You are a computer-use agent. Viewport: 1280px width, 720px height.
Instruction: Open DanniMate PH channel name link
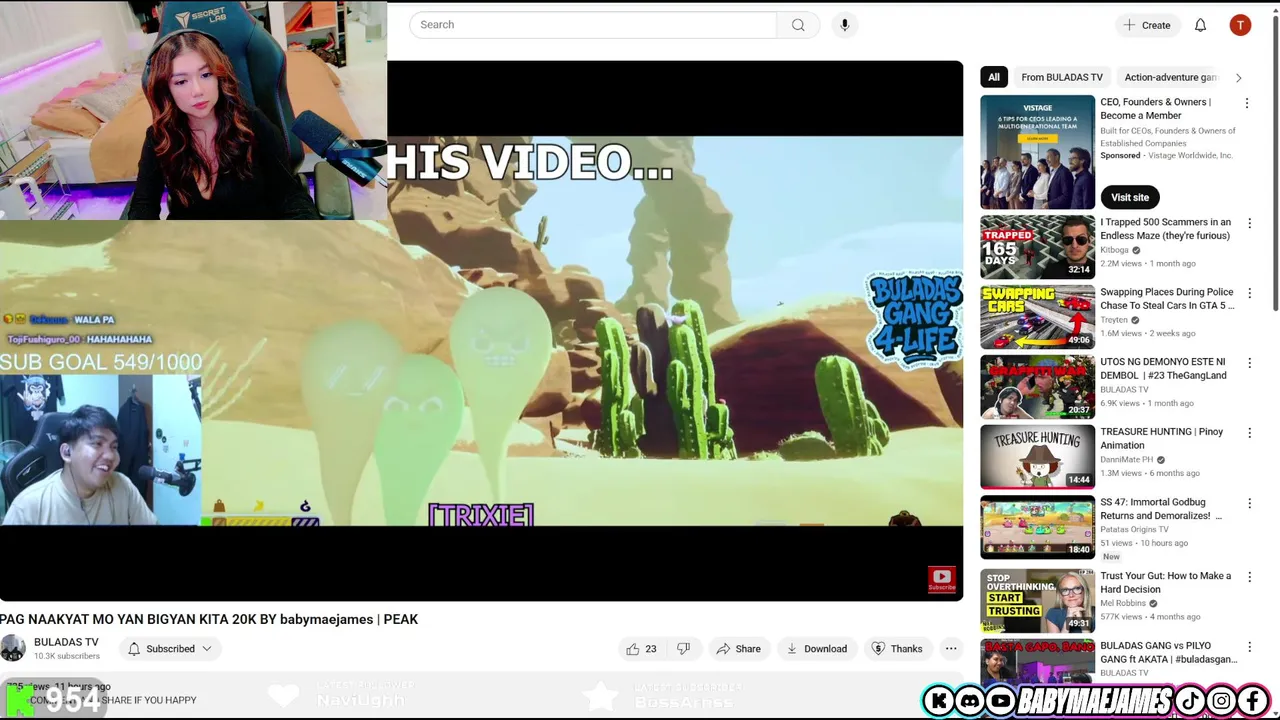pos(1127,460)
